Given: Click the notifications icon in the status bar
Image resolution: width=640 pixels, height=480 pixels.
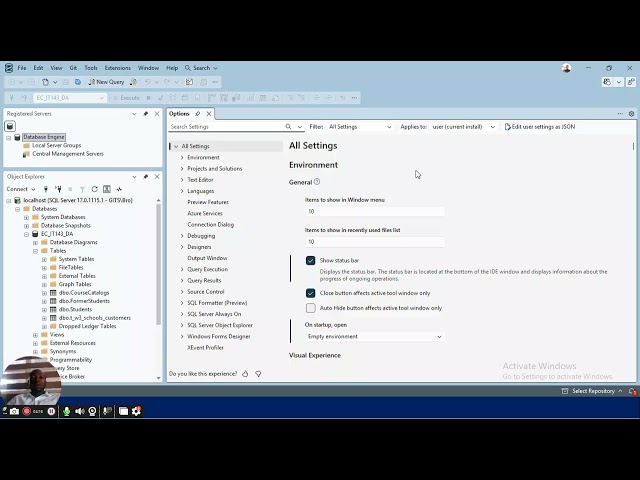Looking at the screenshot, I should tap(632, 391).
